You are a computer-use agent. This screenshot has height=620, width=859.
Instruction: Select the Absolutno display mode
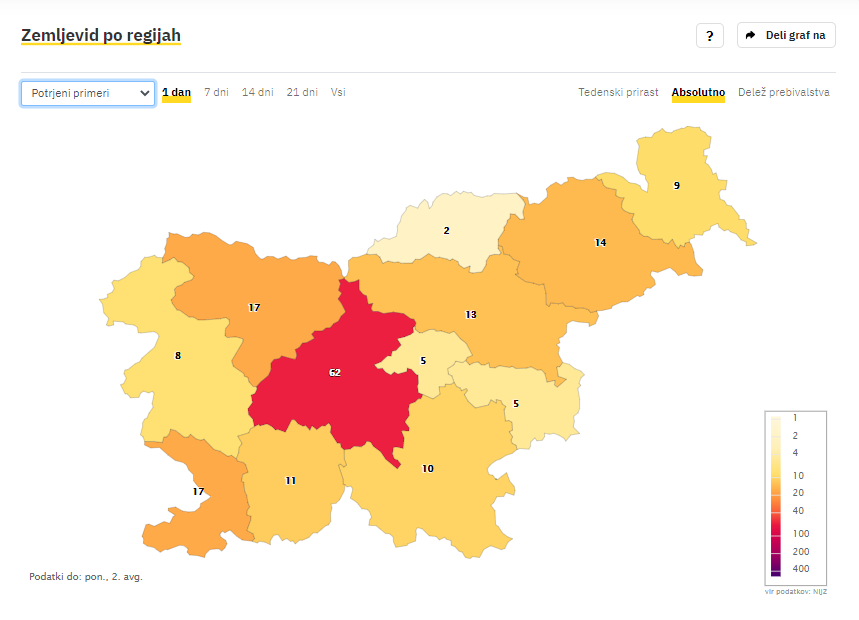(x=698, y=93)
